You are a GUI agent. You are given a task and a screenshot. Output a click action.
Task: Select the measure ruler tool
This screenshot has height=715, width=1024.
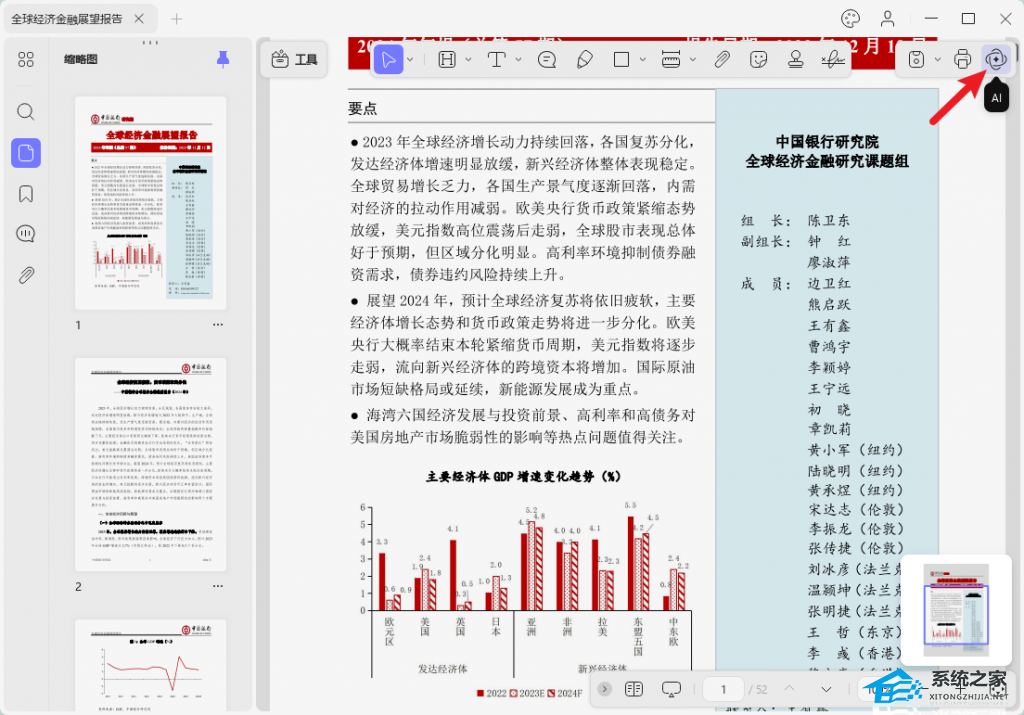[x=671, y=60]
